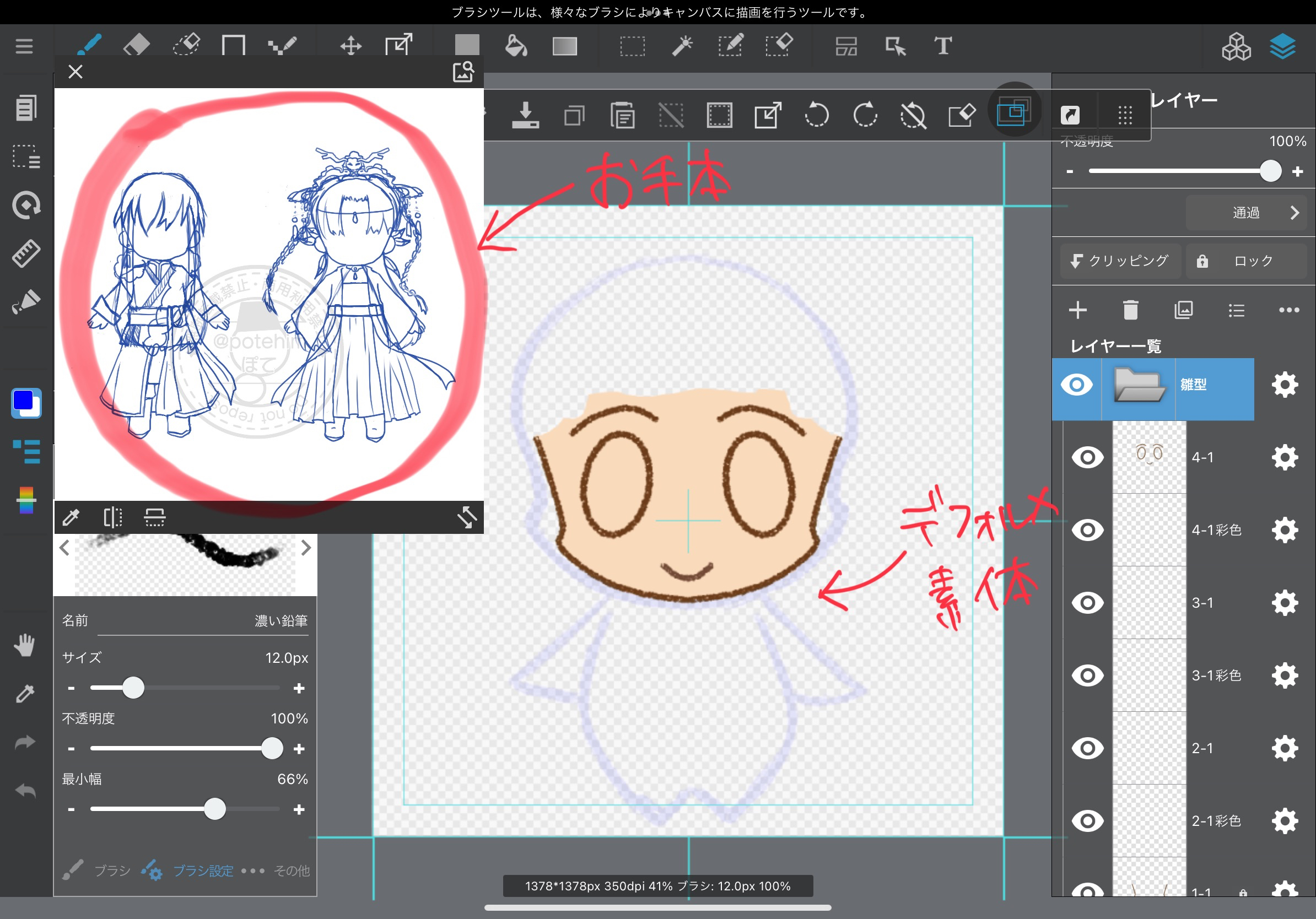
Task: Click the save download icon
Action: (x=525, y=115)
